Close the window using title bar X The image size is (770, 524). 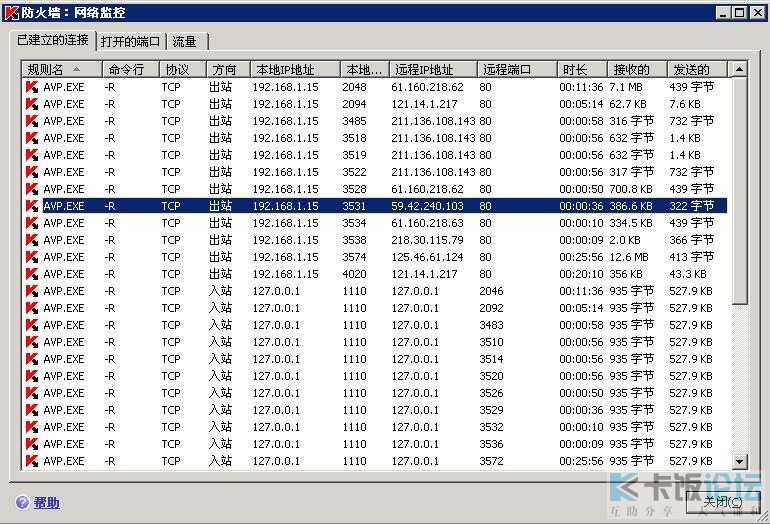click(x=758, y=13)
